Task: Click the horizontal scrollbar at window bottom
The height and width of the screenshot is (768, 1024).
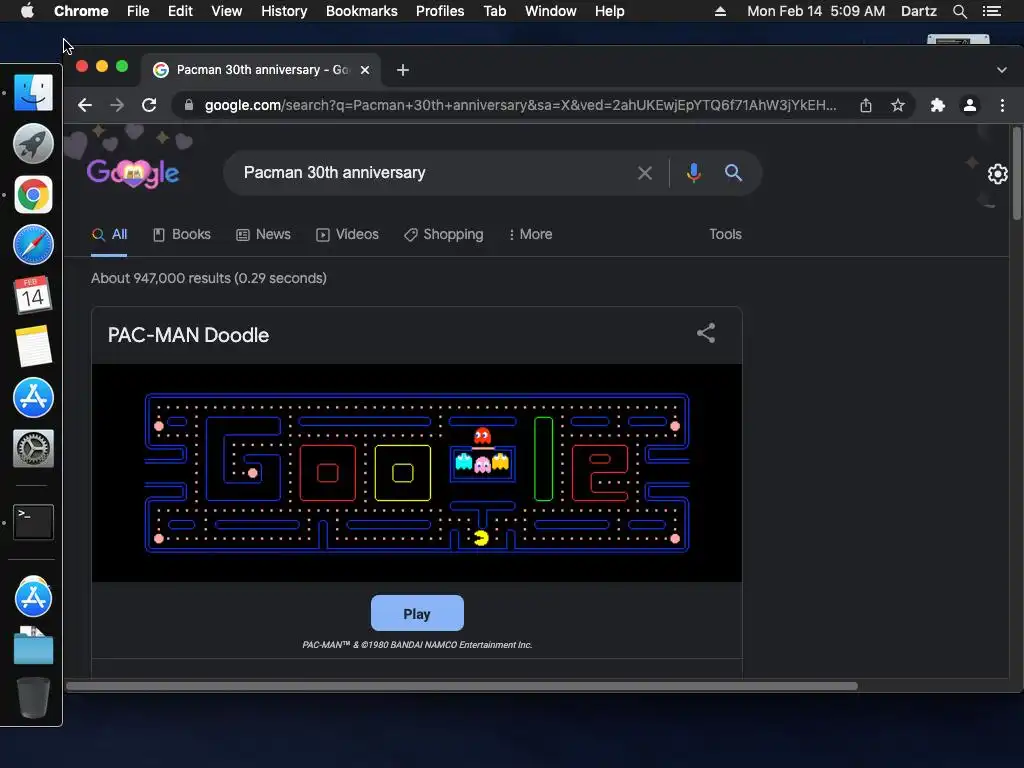Action: coord(462,686)
